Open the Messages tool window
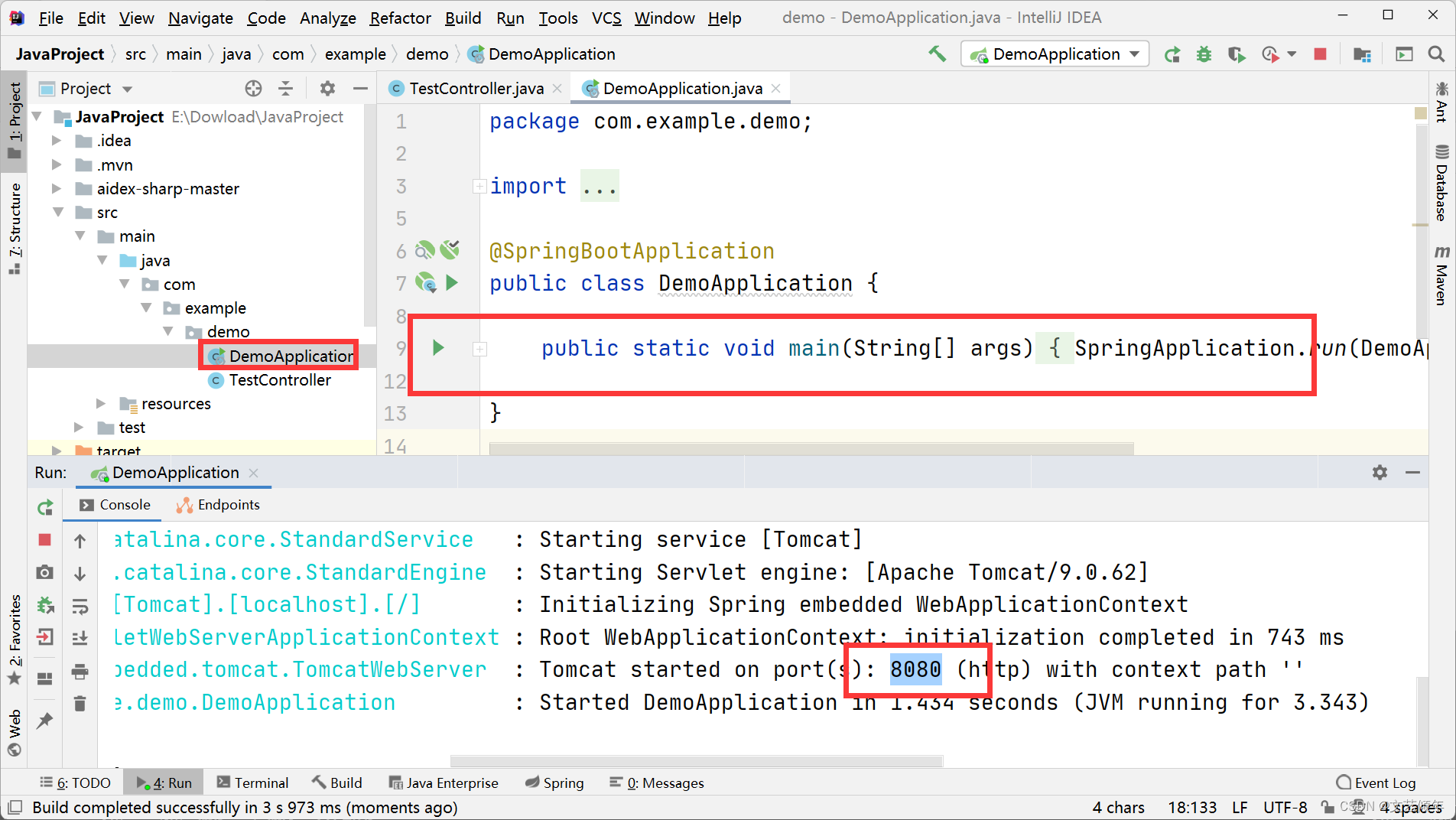 [x=656, y=783]
